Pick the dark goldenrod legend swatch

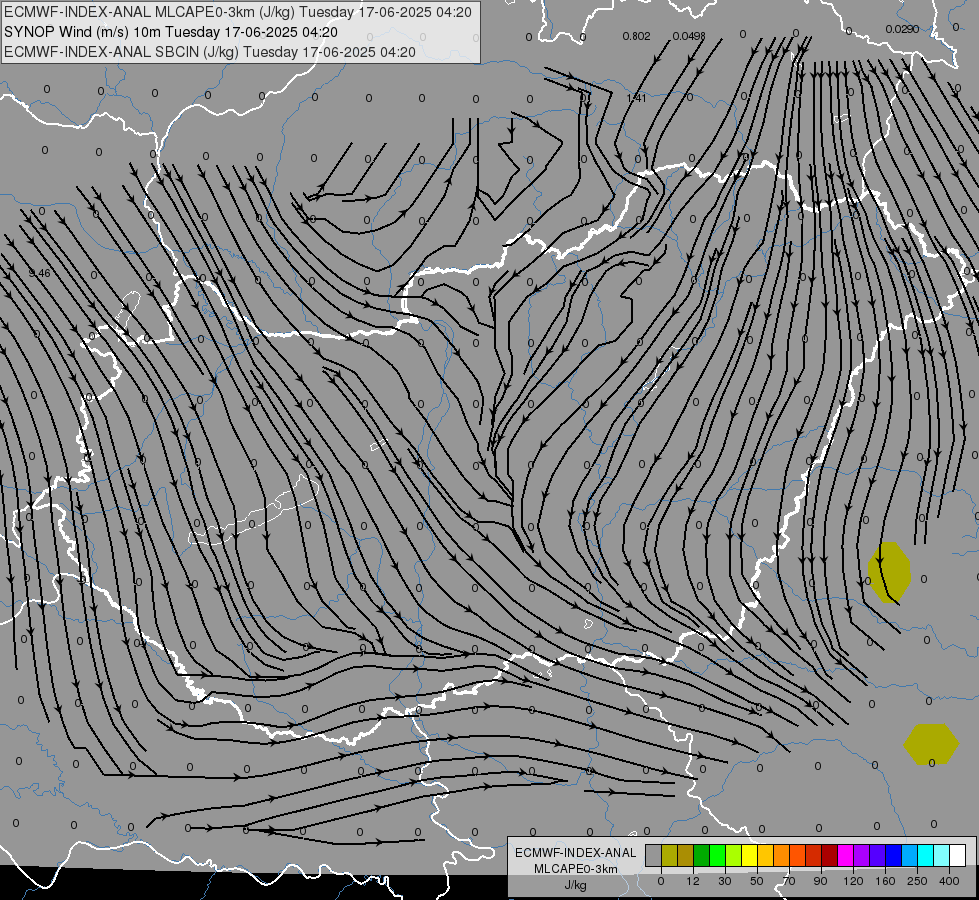(x=685, y=855)
